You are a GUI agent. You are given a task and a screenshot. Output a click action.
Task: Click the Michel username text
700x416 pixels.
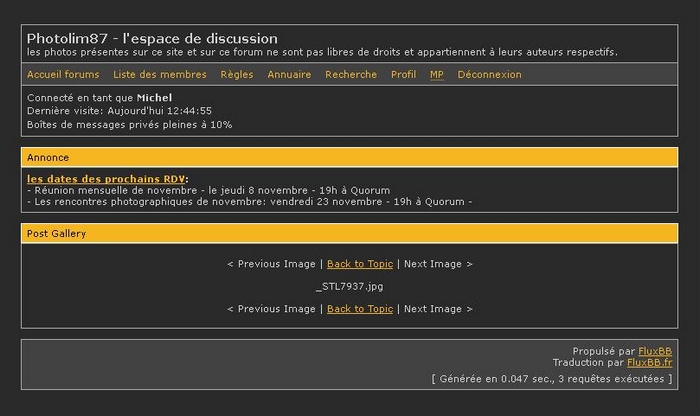click(x=154, y=98)
